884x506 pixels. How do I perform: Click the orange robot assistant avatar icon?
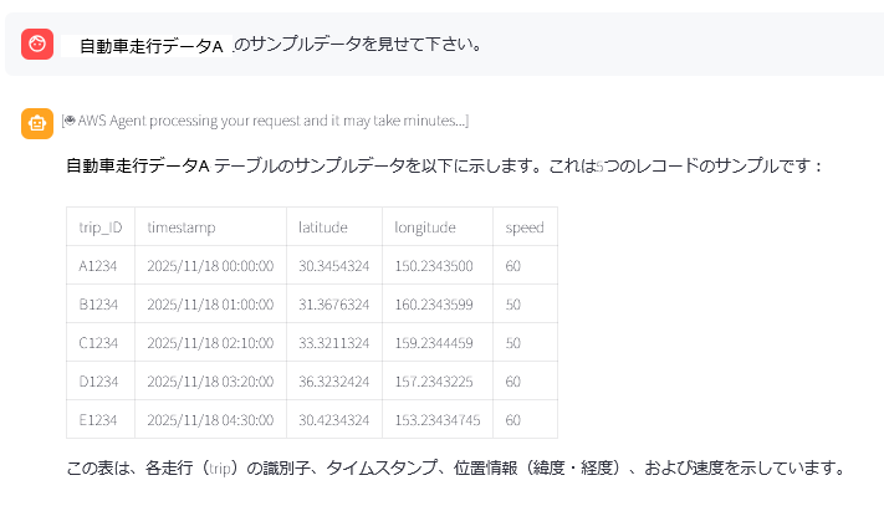coord(37,123)
